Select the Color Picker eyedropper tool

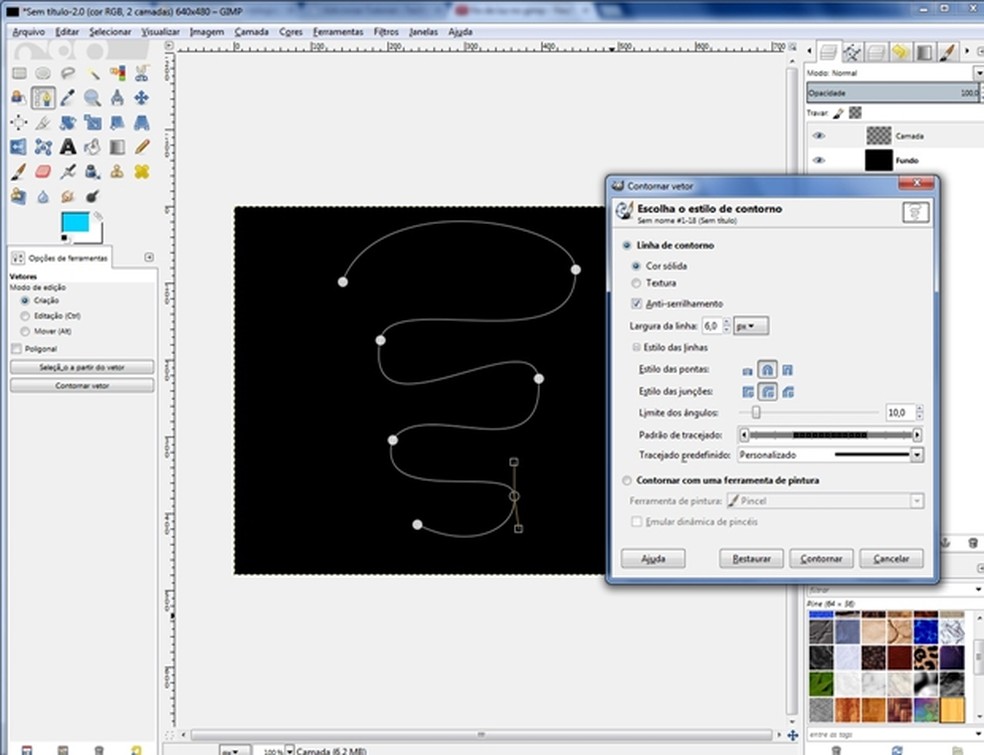67,97
